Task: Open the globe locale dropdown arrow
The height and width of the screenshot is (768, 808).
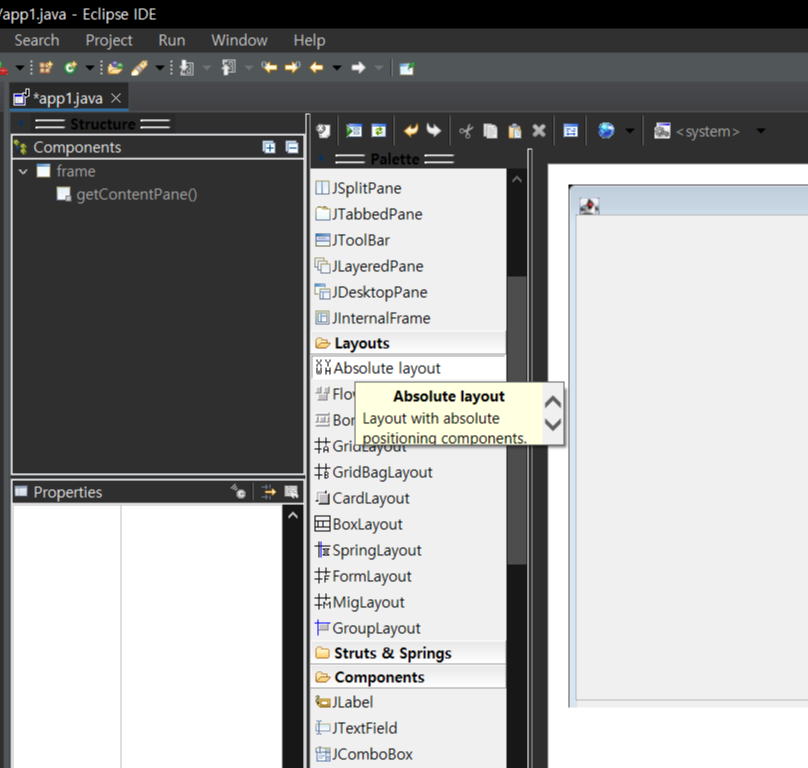Action: click(x=630, y=131)
